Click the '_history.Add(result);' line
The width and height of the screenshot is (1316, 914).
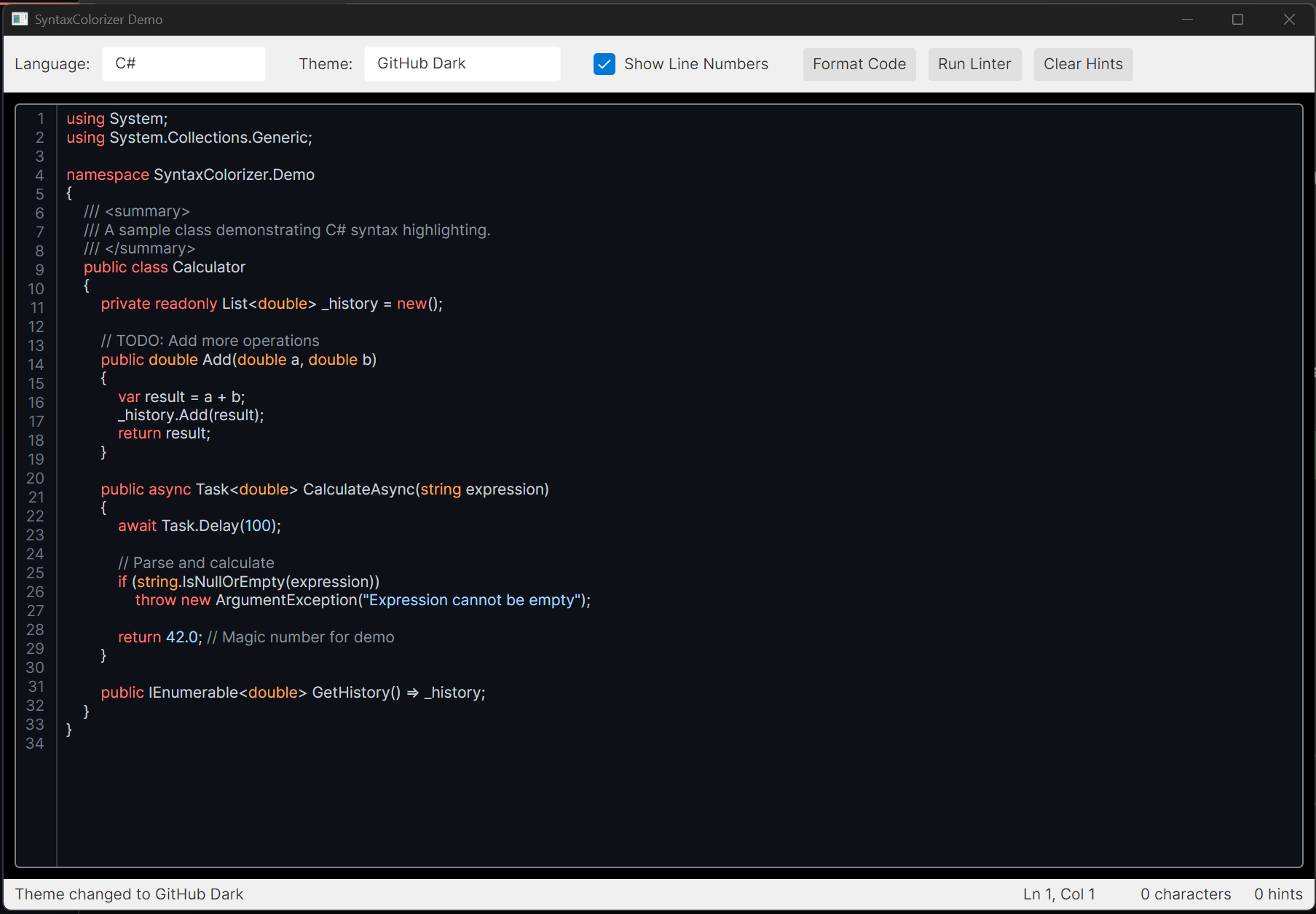[x=191, y=415]
